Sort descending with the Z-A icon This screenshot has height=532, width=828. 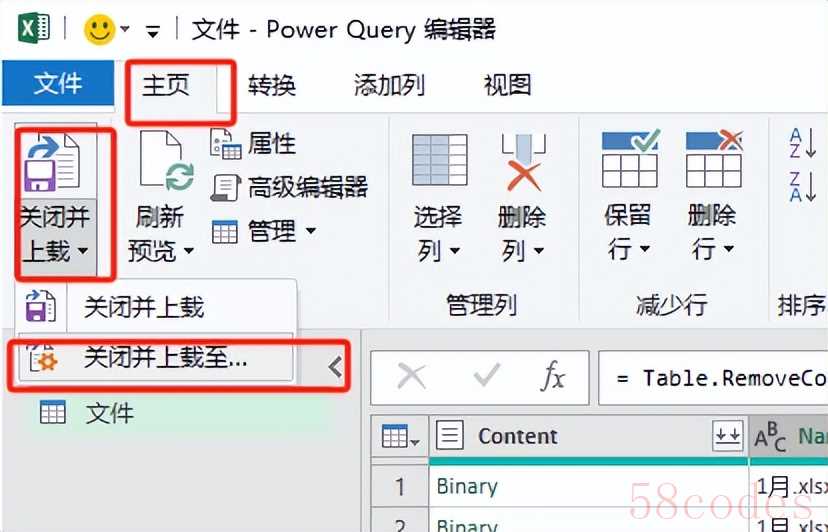tap(802, 186)
